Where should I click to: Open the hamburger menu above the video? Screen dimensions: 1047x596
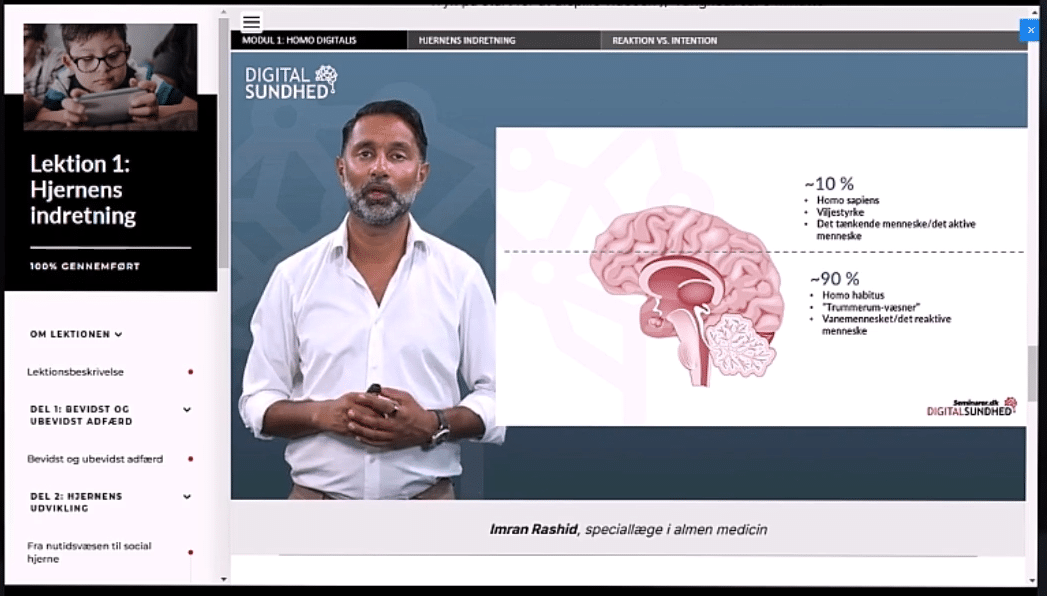click(252, 22)
